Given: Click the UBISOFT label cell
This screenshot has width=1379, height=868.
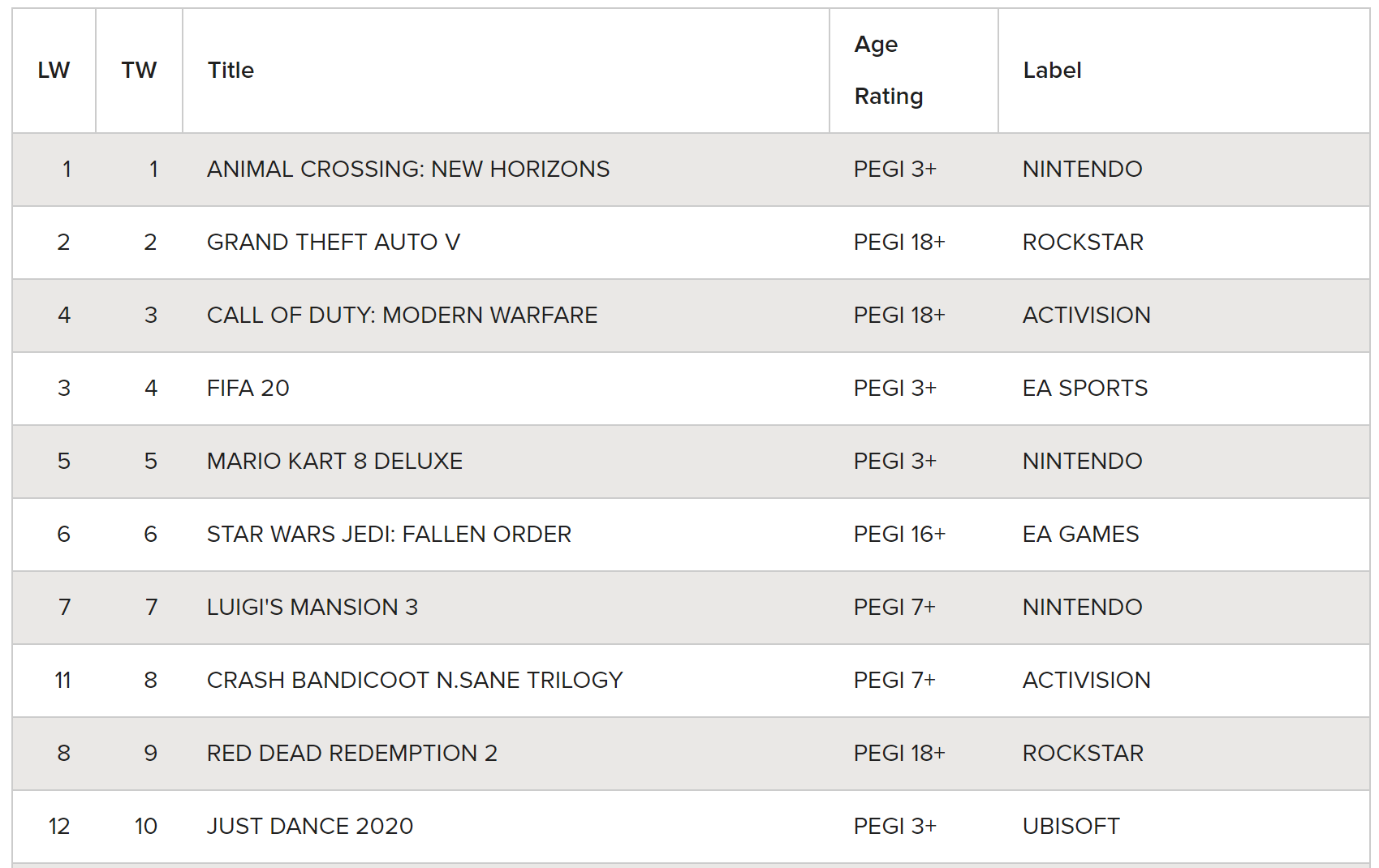Looking at the screenshot, I should (1071, 827).
